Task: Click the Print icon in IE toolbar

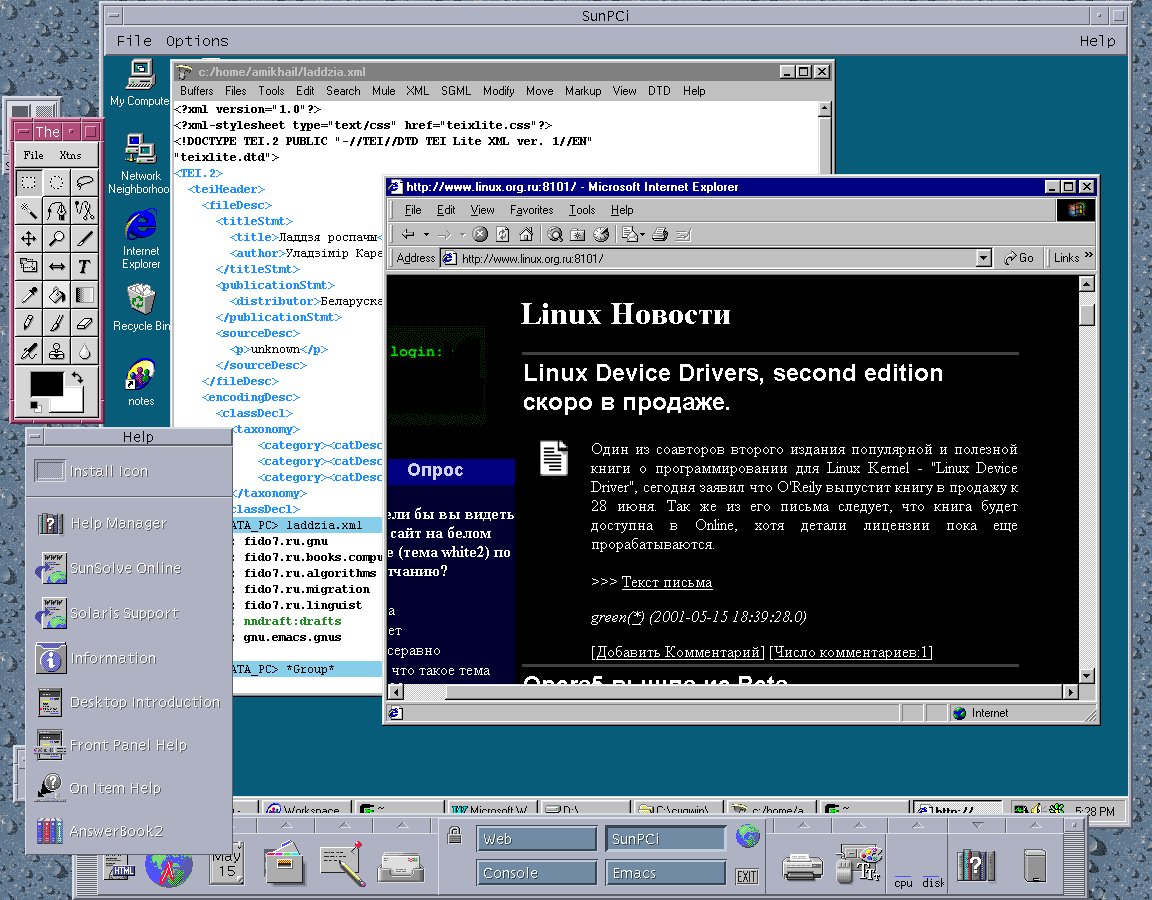Action: click(x=659, y=234)
